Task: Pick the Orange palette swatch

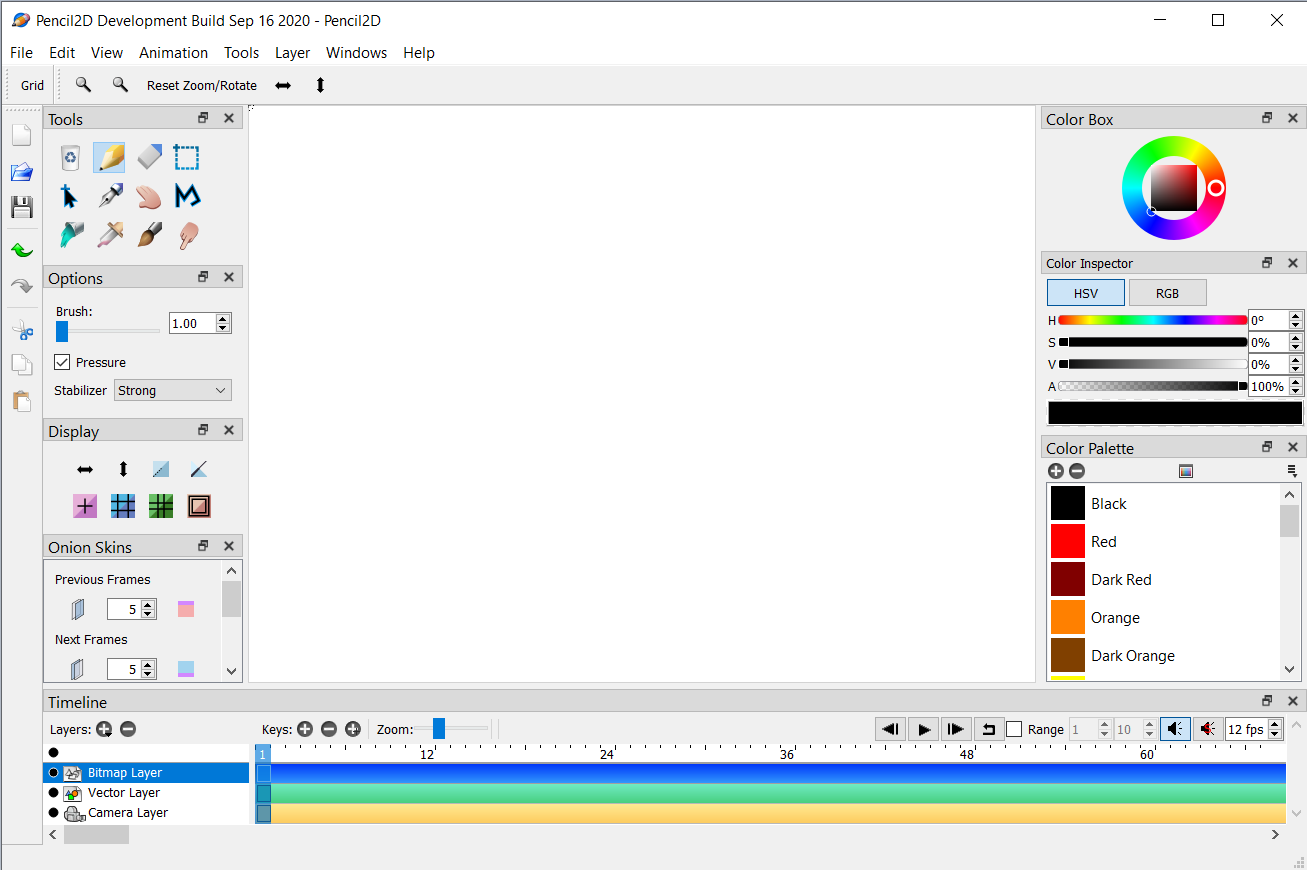Action: click(x=1068, y=618)
